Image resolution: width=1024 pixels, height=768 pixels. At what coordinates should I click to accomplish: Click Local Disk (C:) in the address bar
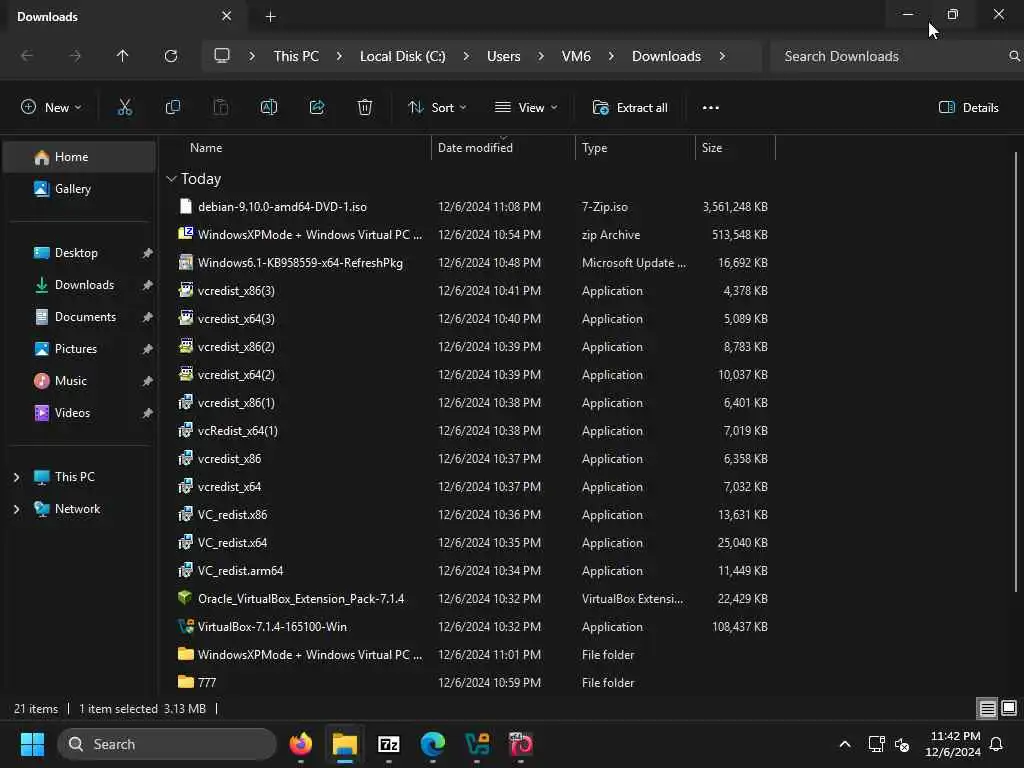402,56
